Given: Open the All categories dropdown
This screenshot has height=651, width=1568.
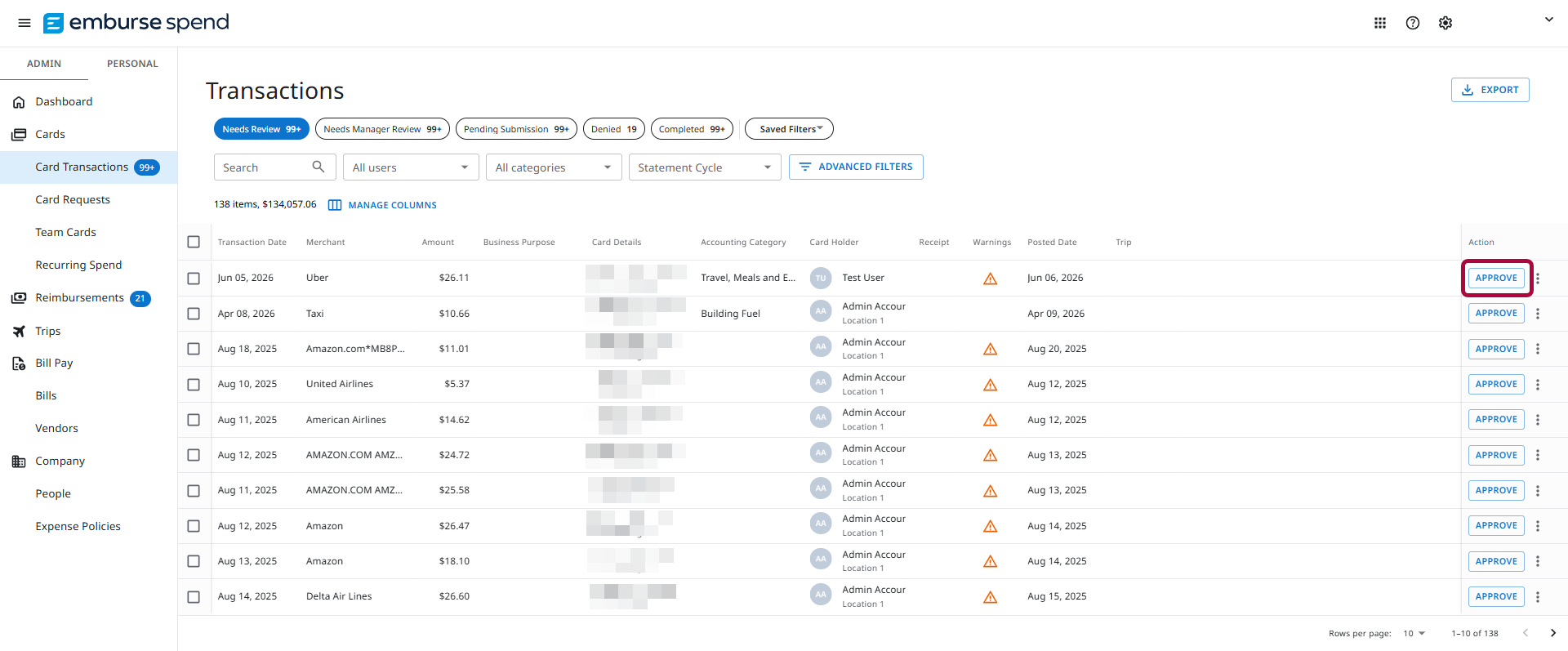Looking at the screenshot, I should [554, 167].
